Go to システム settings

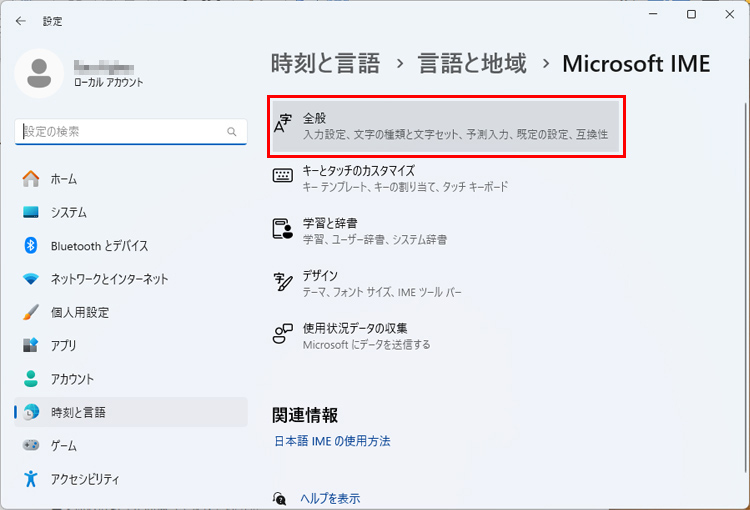131,212
